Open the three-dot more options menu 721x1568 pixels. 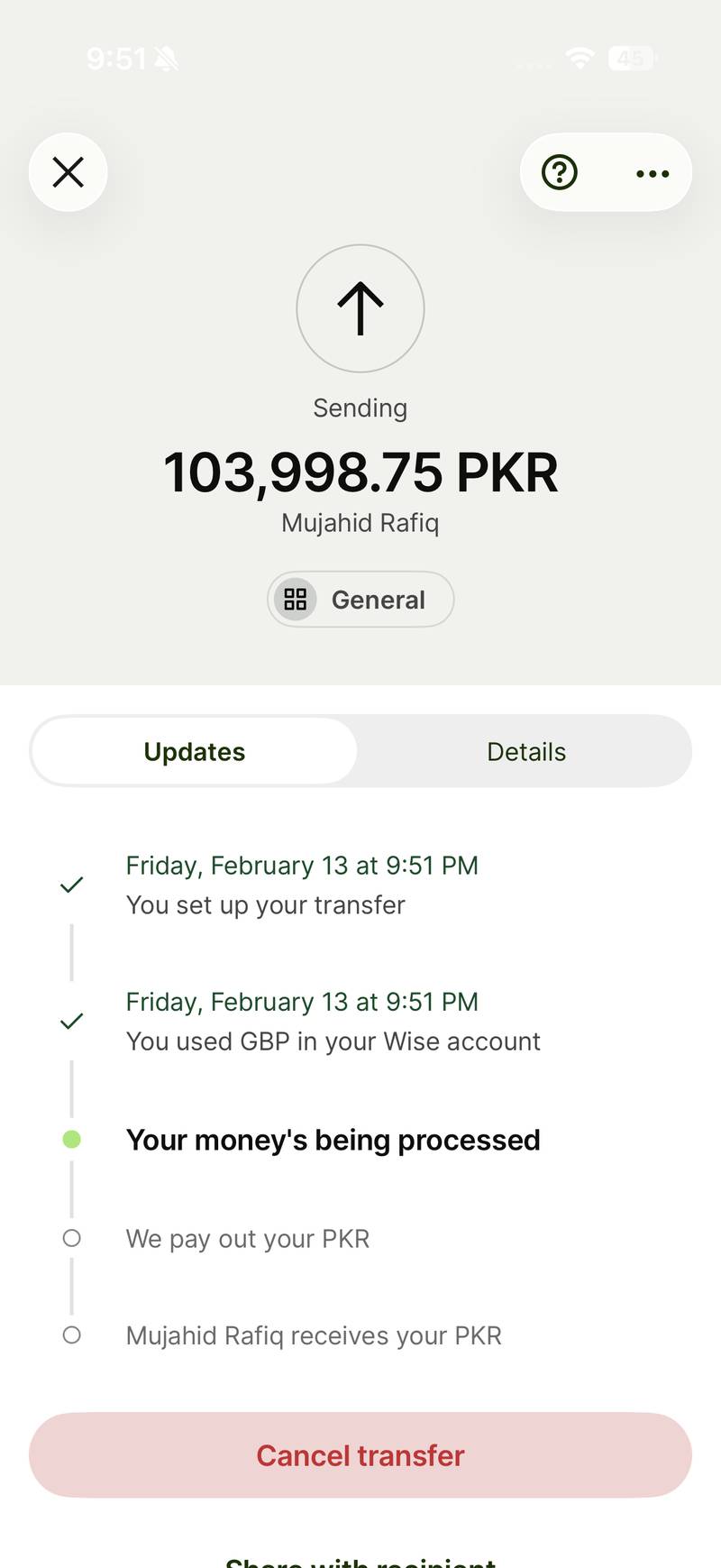click(653, 173)
